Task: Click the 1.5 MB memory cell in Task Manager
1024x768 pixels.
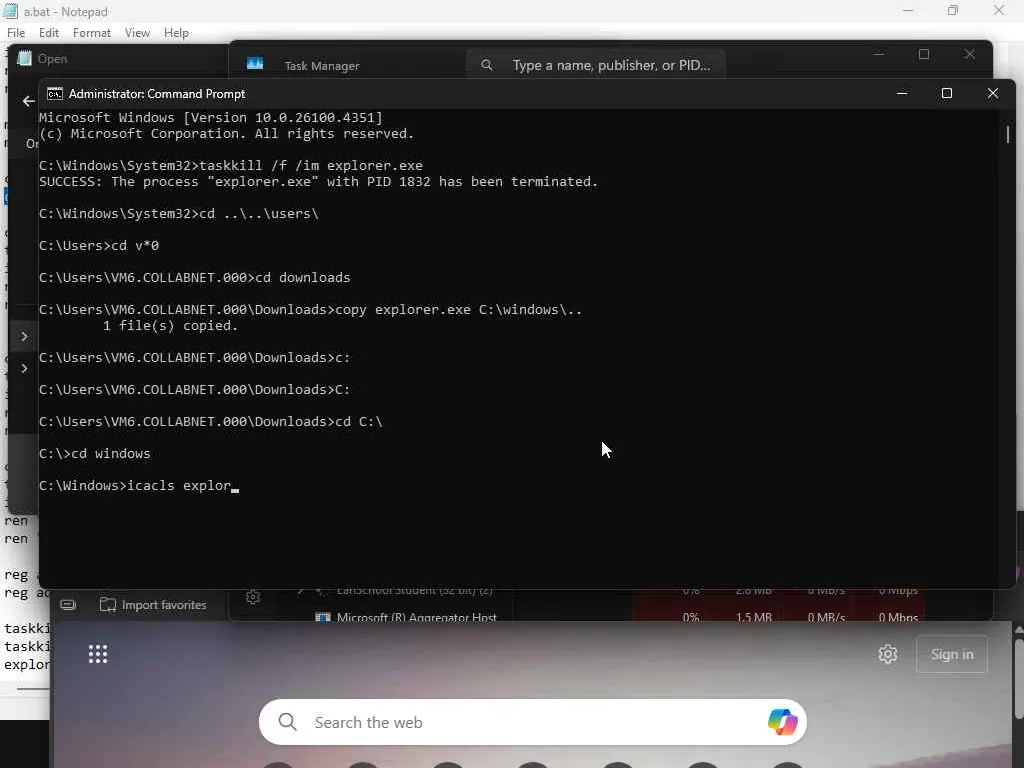Action: [x=754, y=616]
